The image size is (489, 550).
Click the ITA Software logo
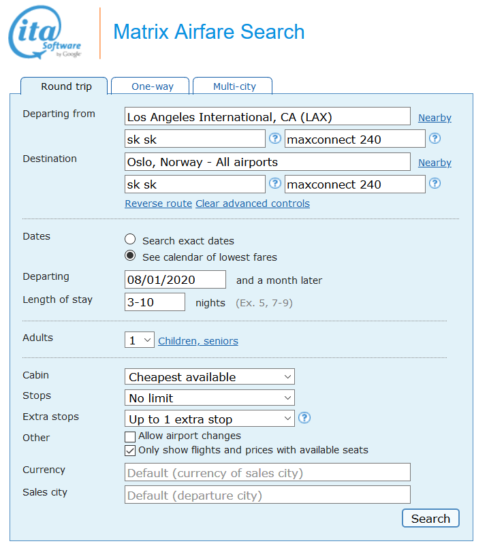45,32
